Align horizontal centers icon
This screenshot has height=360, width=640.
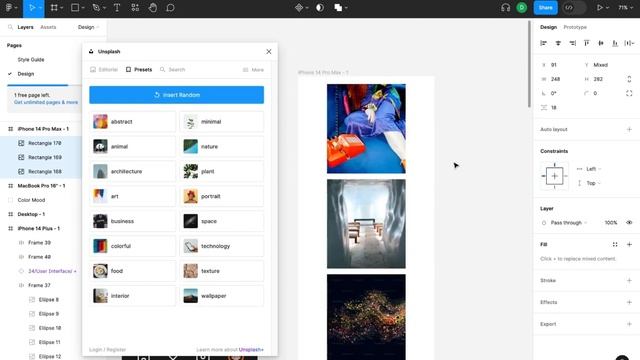(x=558, y=43)
